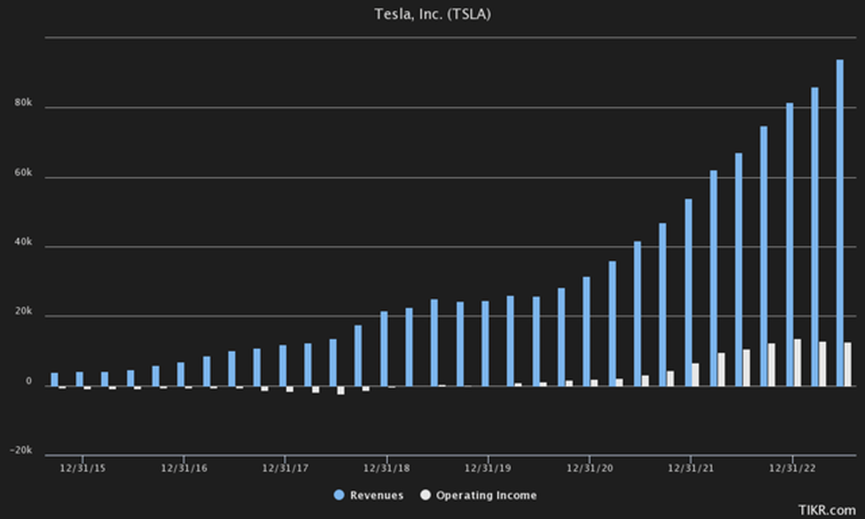This screenshot has height=519, width=865.
Task: Select the blue Revenues bar at 12/31/21
Action: pyautogui.click(x=688, y=292)
